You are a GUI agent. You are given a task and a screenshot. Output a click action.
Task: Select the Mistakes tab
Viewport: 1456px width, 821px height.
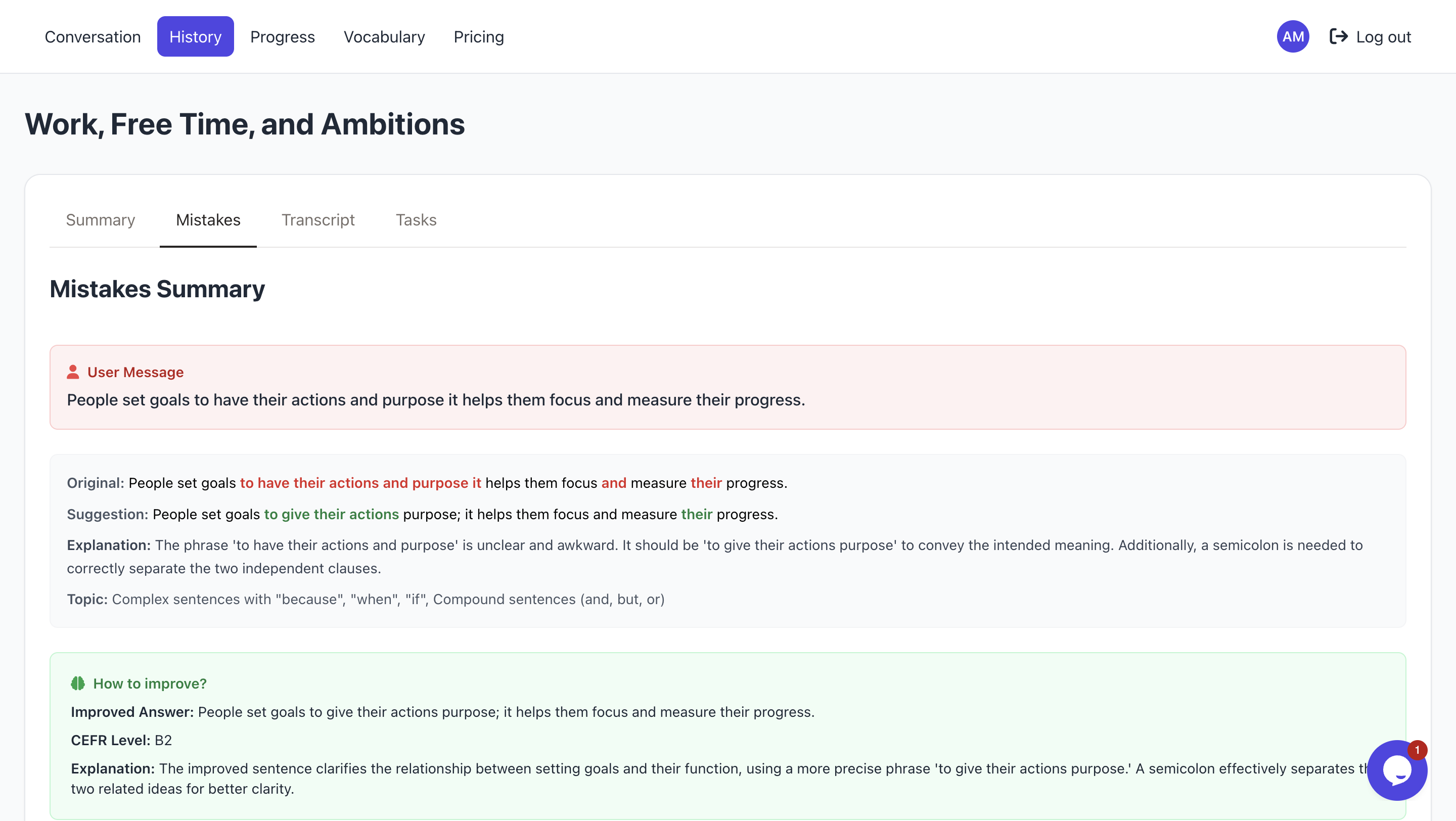pos(208,220)
